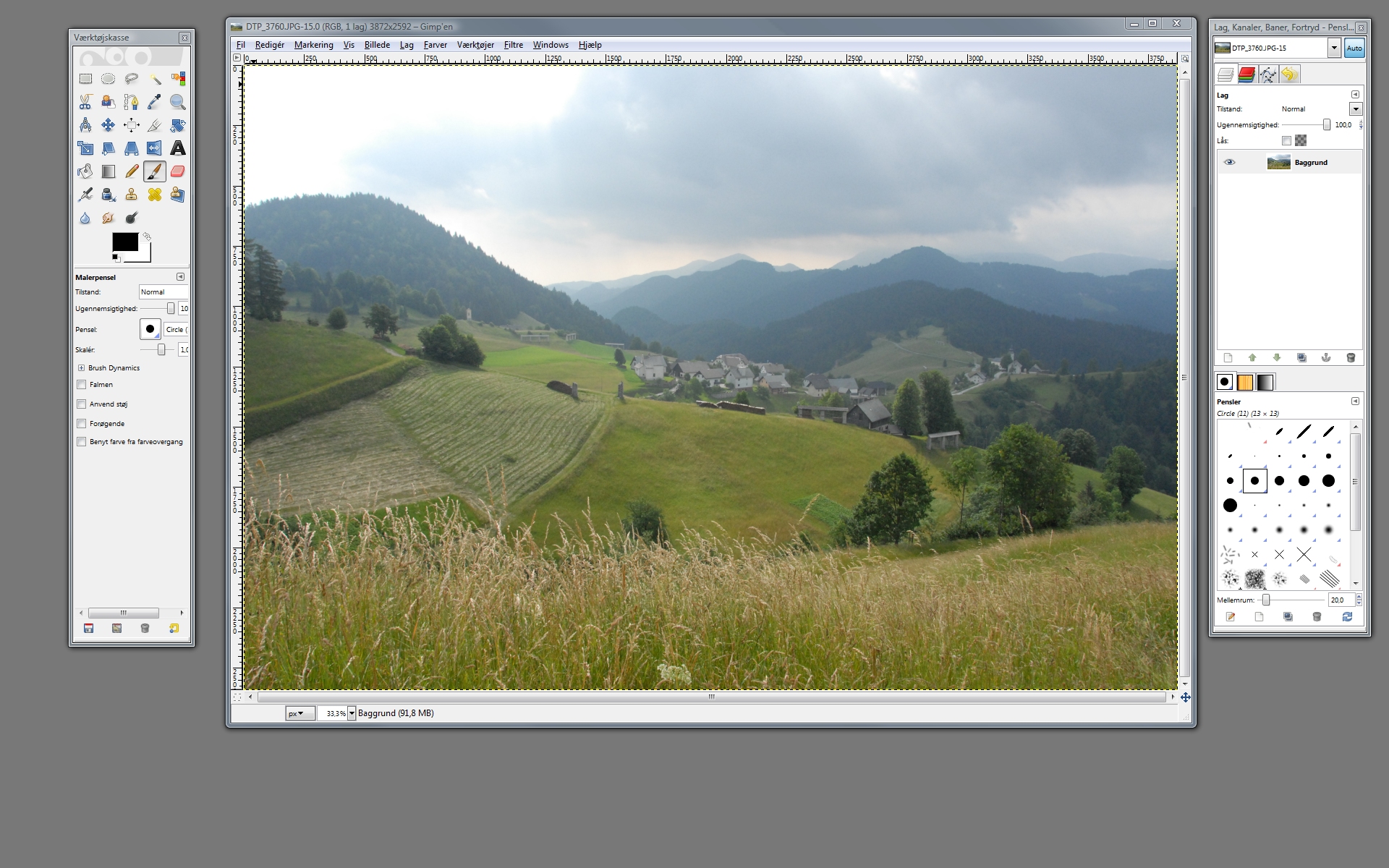The height and width of the screenshot is (868, 1389).
Task: Select the Pencil tool
Action: tap(131, 171)
